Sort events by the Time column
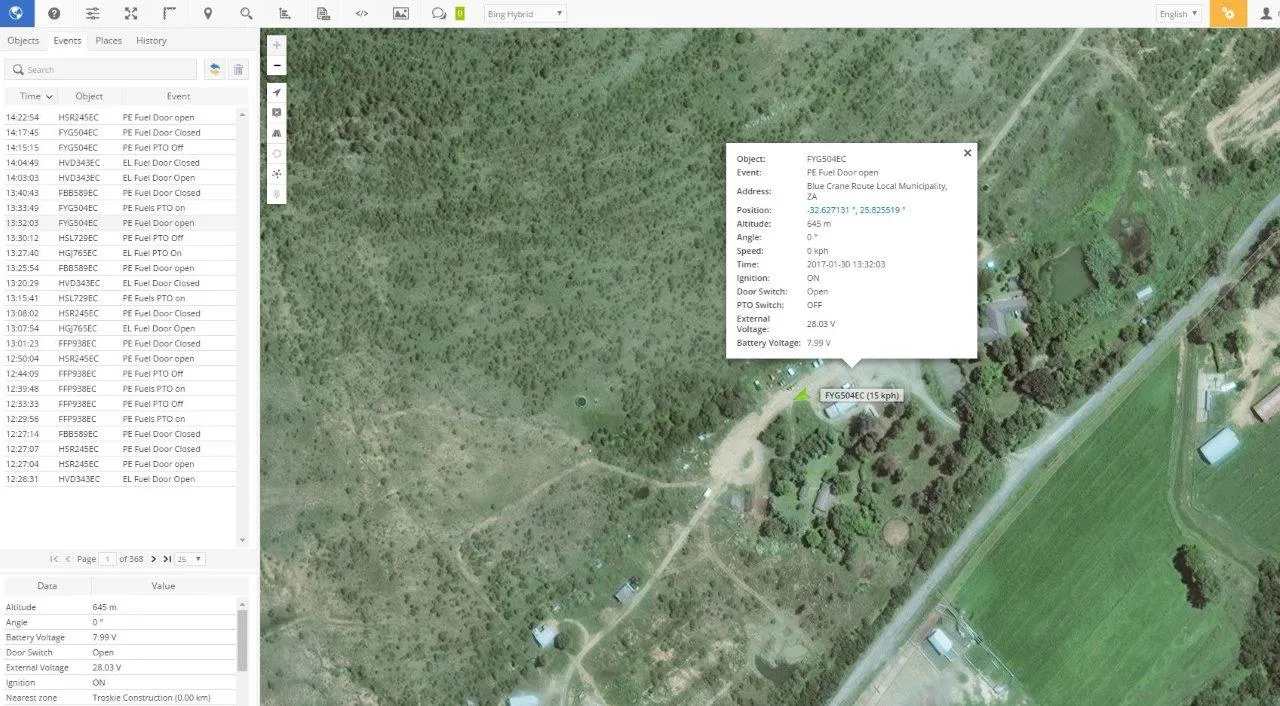 (x=31, y=96)
